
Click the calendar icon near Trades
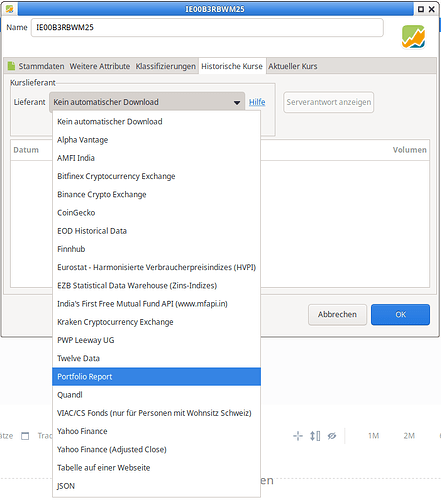coord(25,436)
